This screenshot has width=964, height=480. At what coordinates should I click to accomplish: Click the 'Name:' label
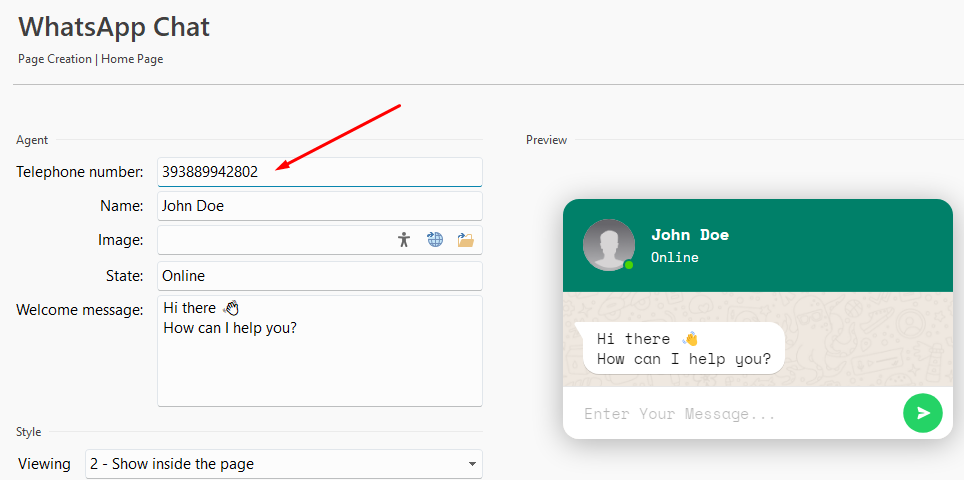pos(122,206)
